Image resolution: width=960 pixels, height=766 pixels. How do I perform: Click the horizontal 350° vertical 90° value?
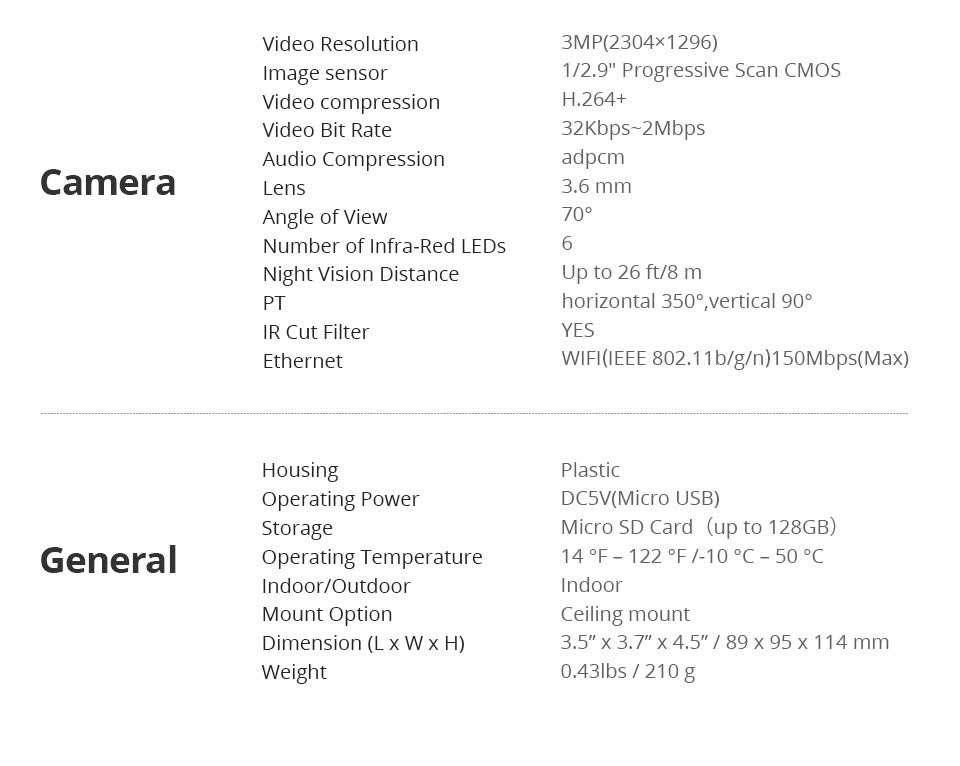tap(686, 301)
